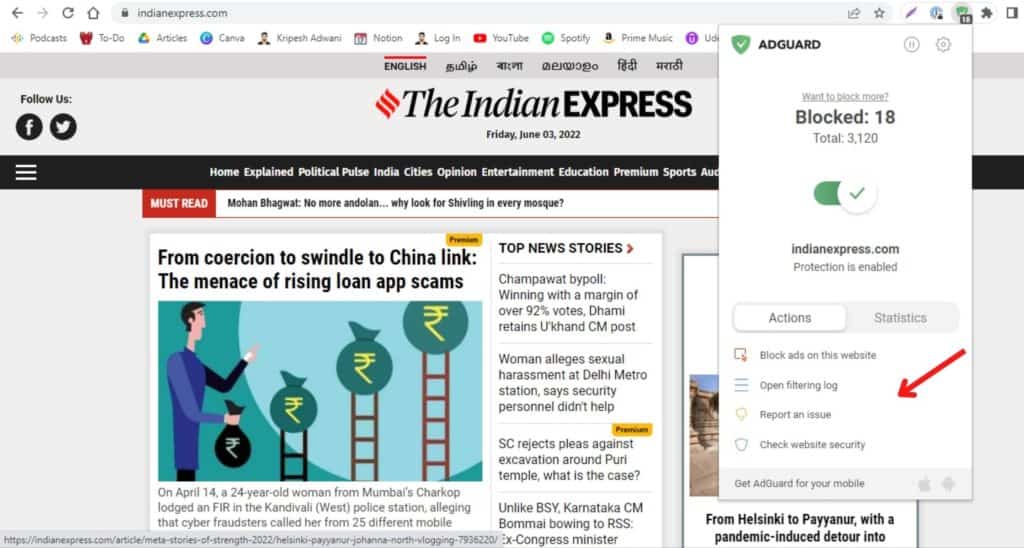1024x548 pixels.
Task: Switch to the Statistics tab
Action: [900, 318]
